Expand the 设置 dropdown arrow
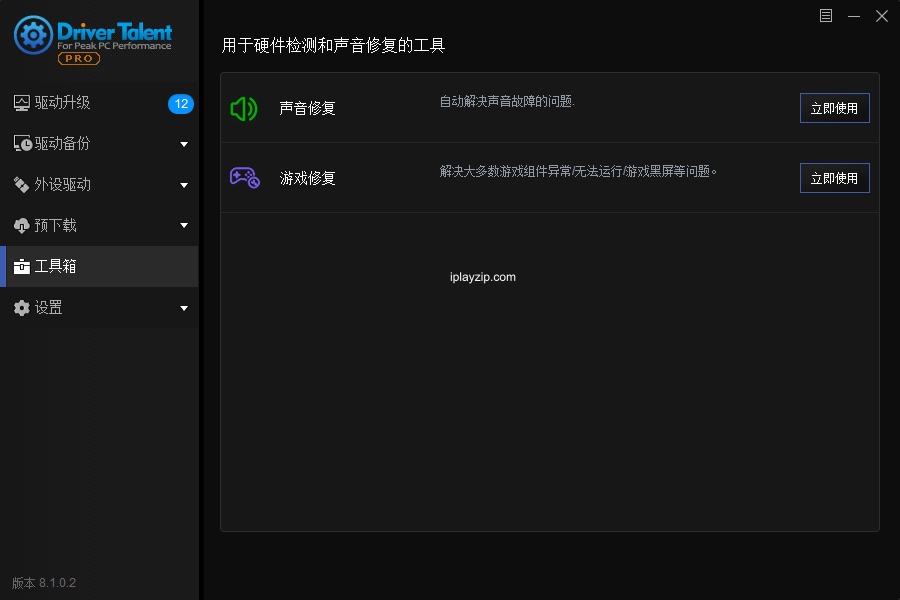 coord(184,308)
